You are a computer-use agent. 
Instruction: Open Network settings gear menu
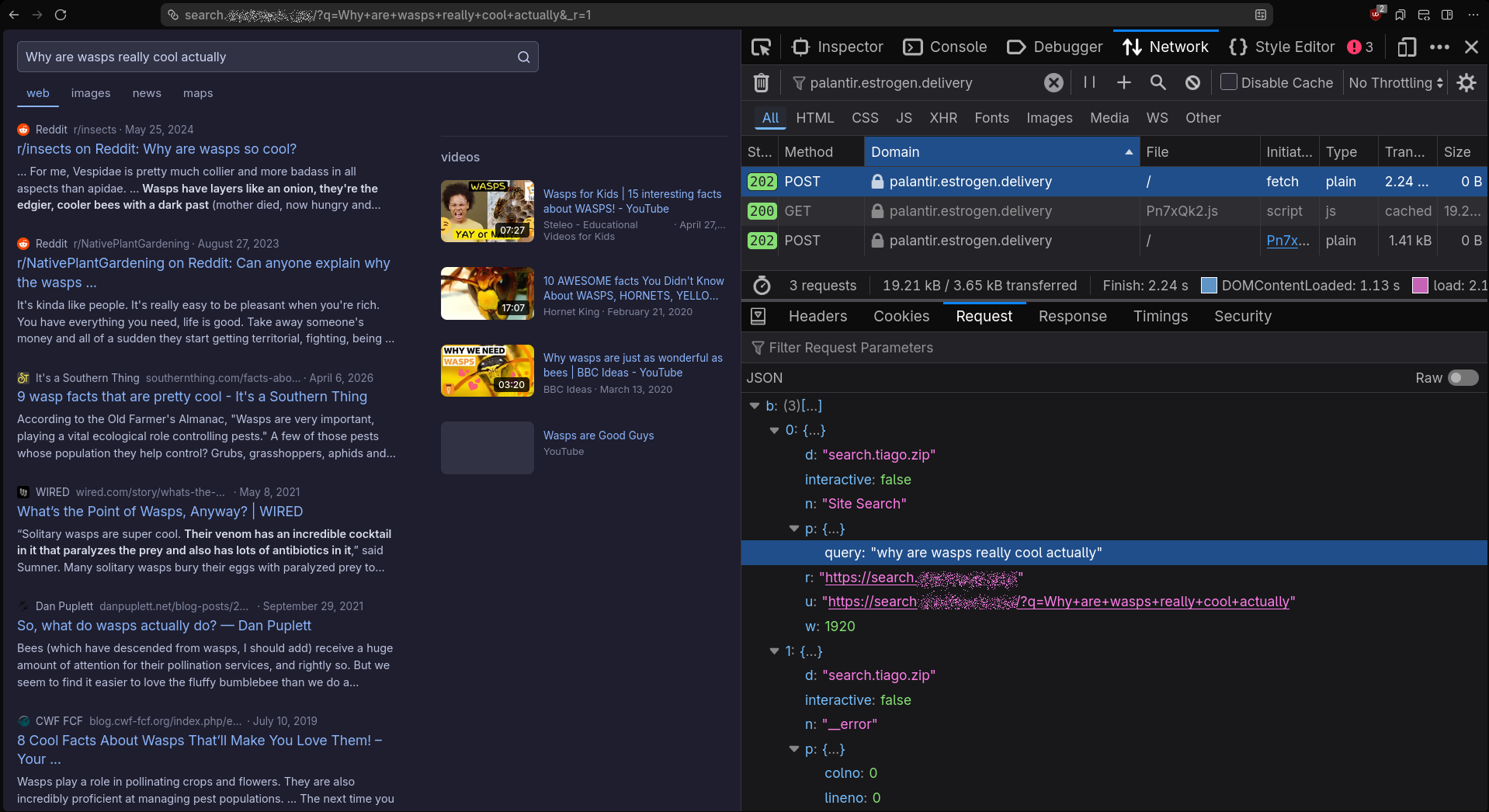[x=1466, y=82]
